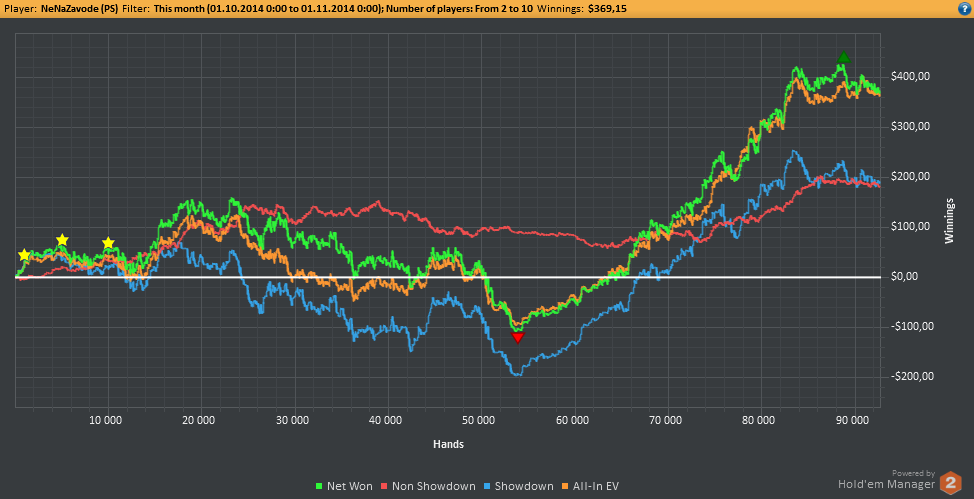Click the red Non Showdown color swatch
This screenshot has width=974, height=499.
coord(385,487)
